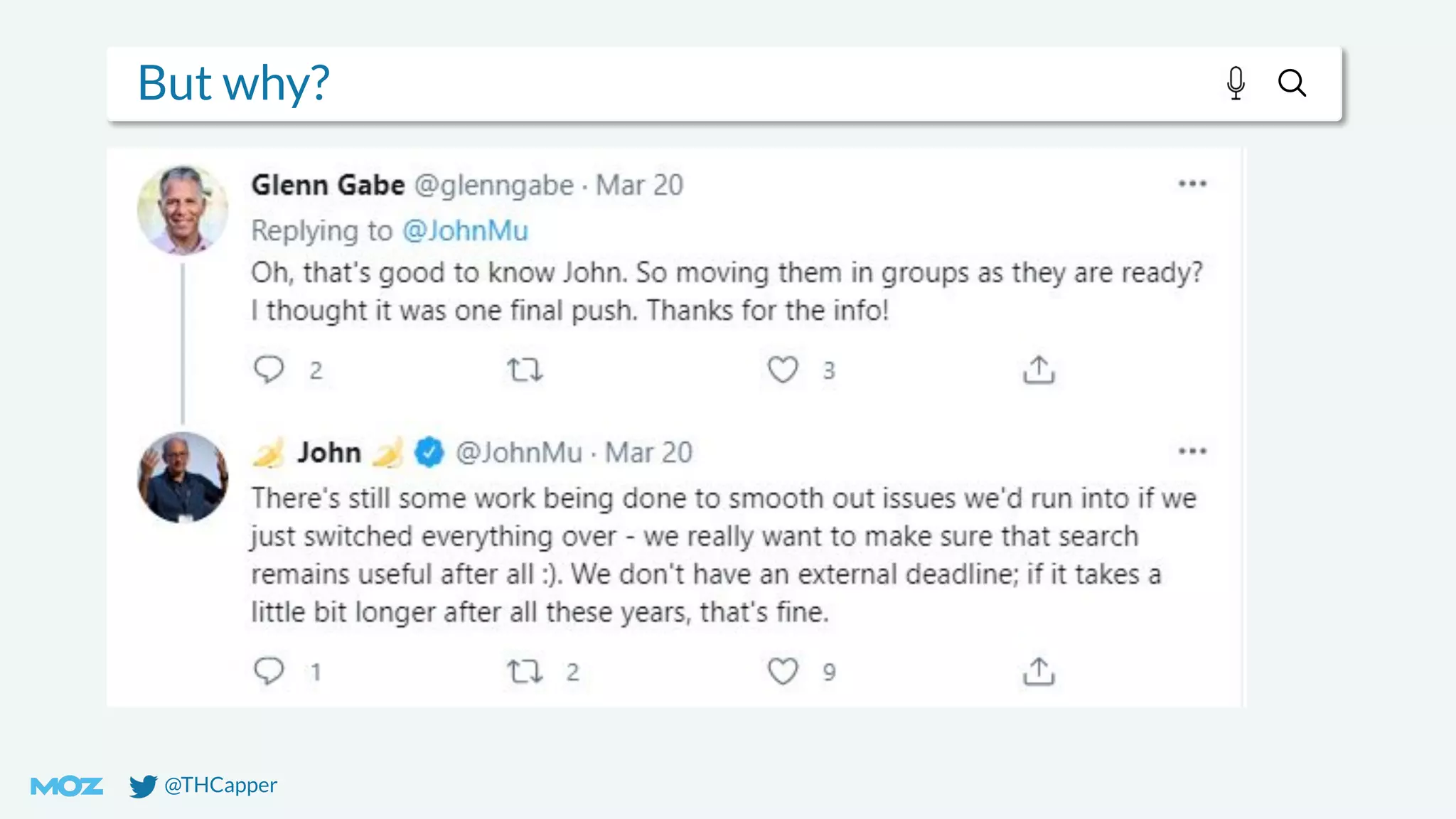
Task: Click the Moz logo
Action: pyautogui.click(x=67, y=786)
